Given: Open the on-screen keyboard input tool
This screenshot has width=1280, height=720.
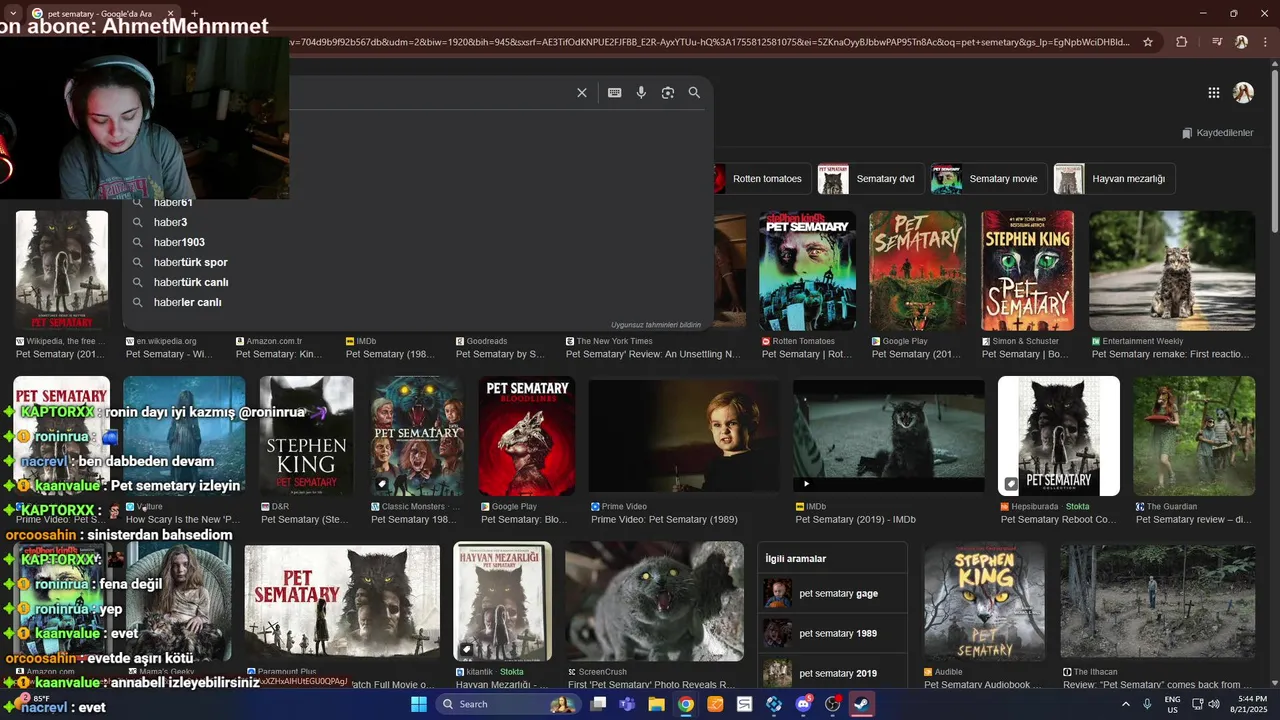Looking at the screenshot, I should (x=614, y=93).
